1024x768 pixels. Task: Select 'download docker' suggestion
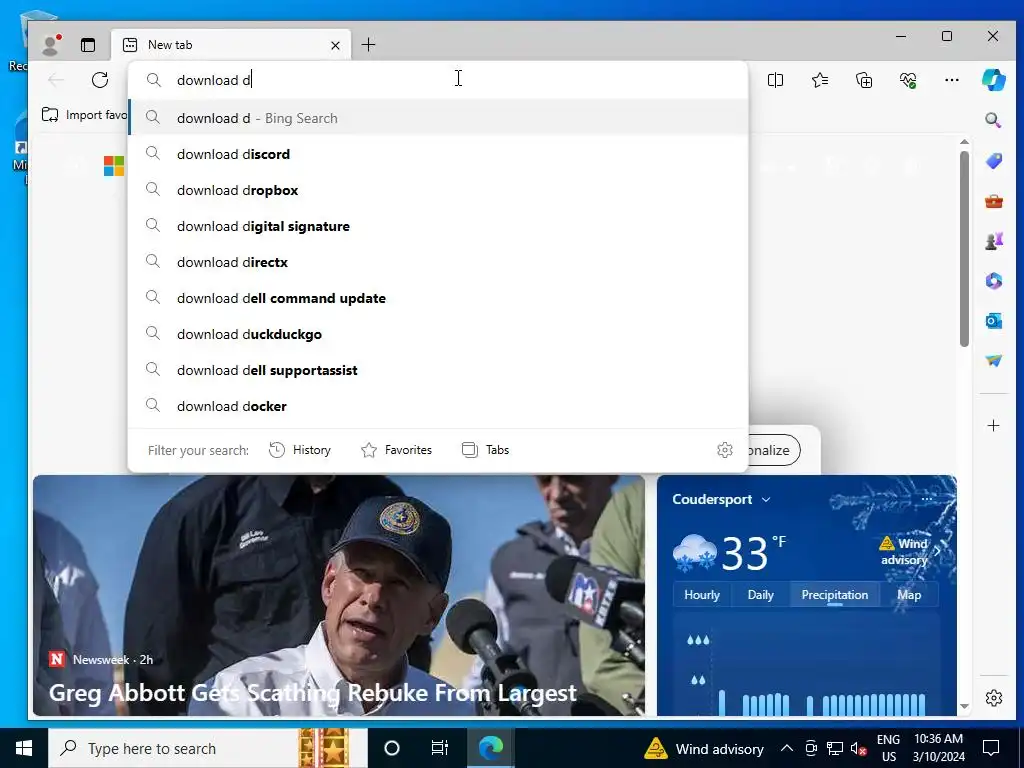[x=438, y=406]
